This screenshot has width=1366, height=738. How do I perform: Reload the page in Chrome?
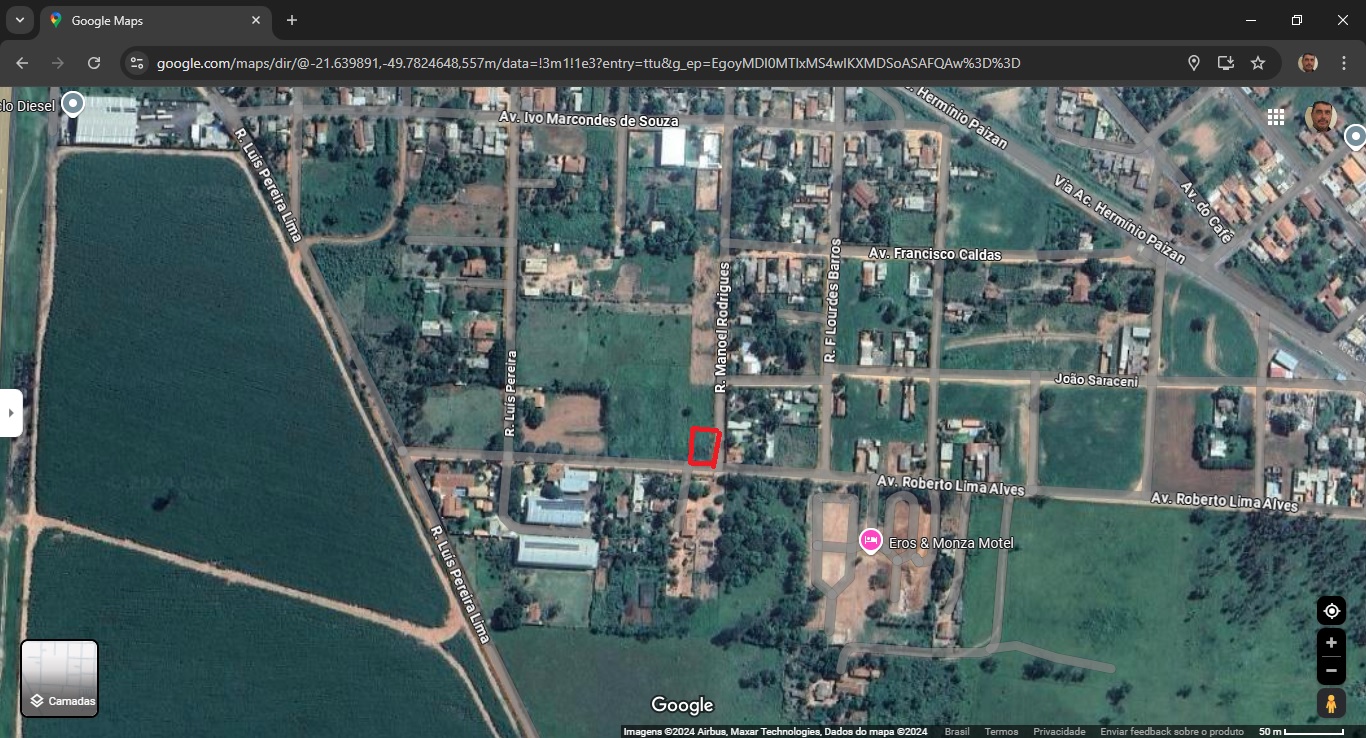pyautogui.click(x=94, y=63)
